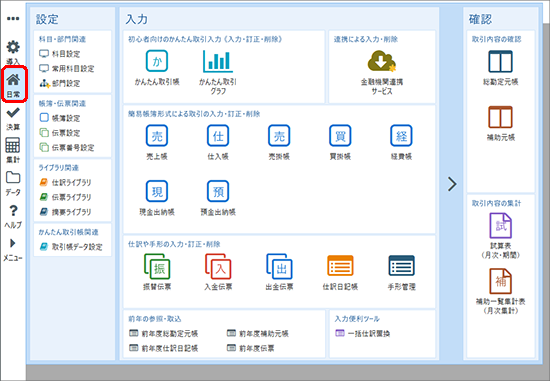Screen dimensions: 550x381
Task: Open 試算表 (月次・期間) report
Action: point(501,226)
